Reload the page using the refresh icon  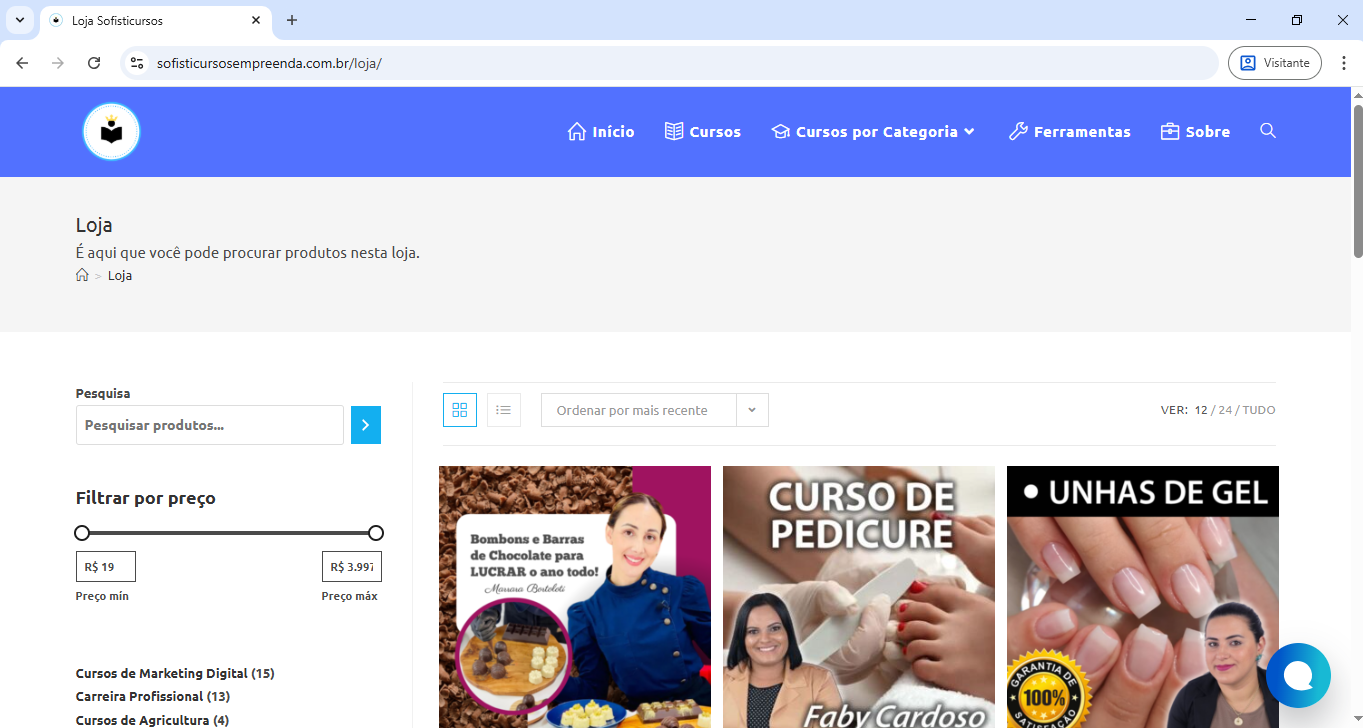click(x=94, y=63)
